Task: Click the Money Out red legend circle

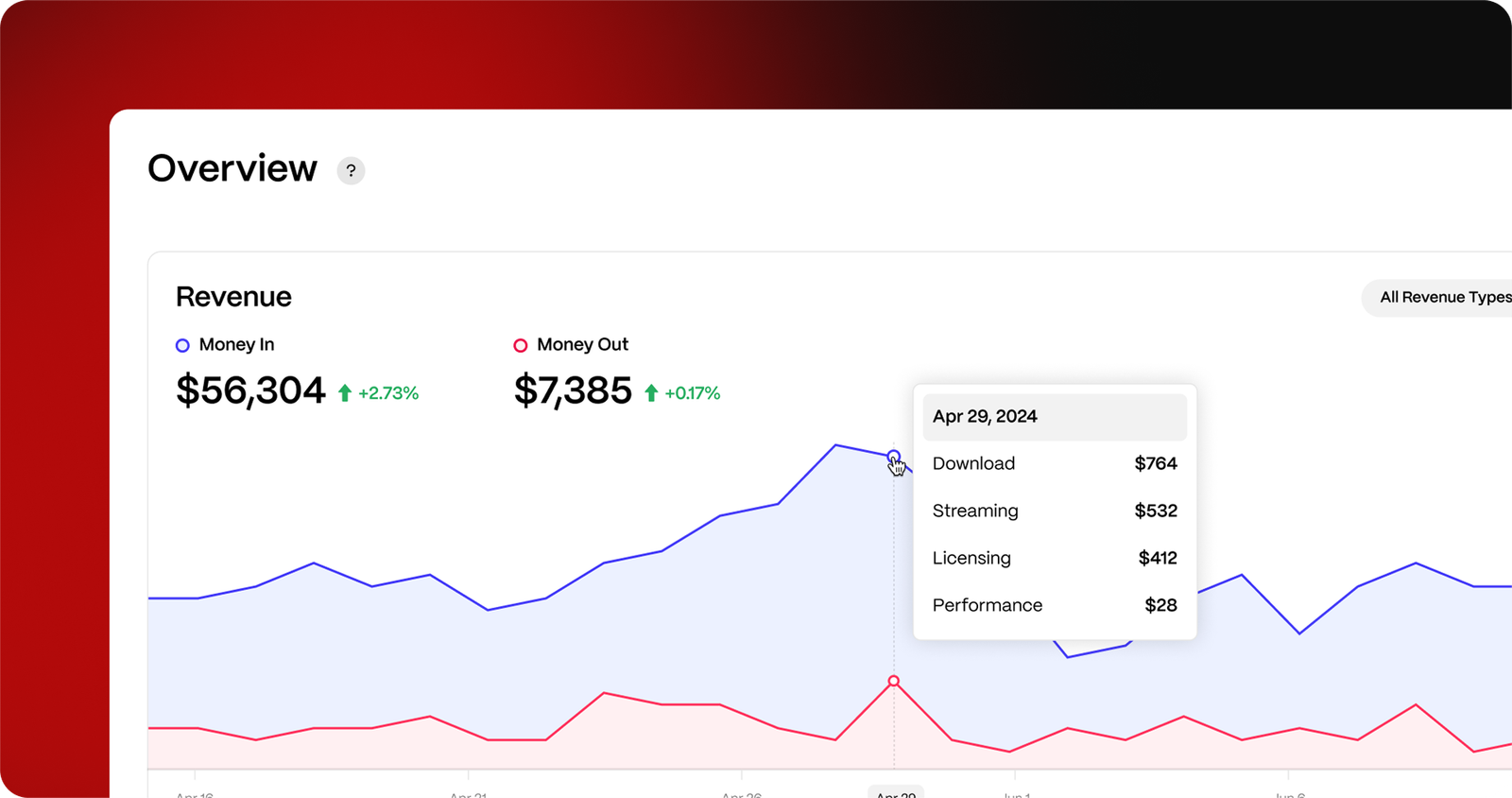Action: coord(520,345)
